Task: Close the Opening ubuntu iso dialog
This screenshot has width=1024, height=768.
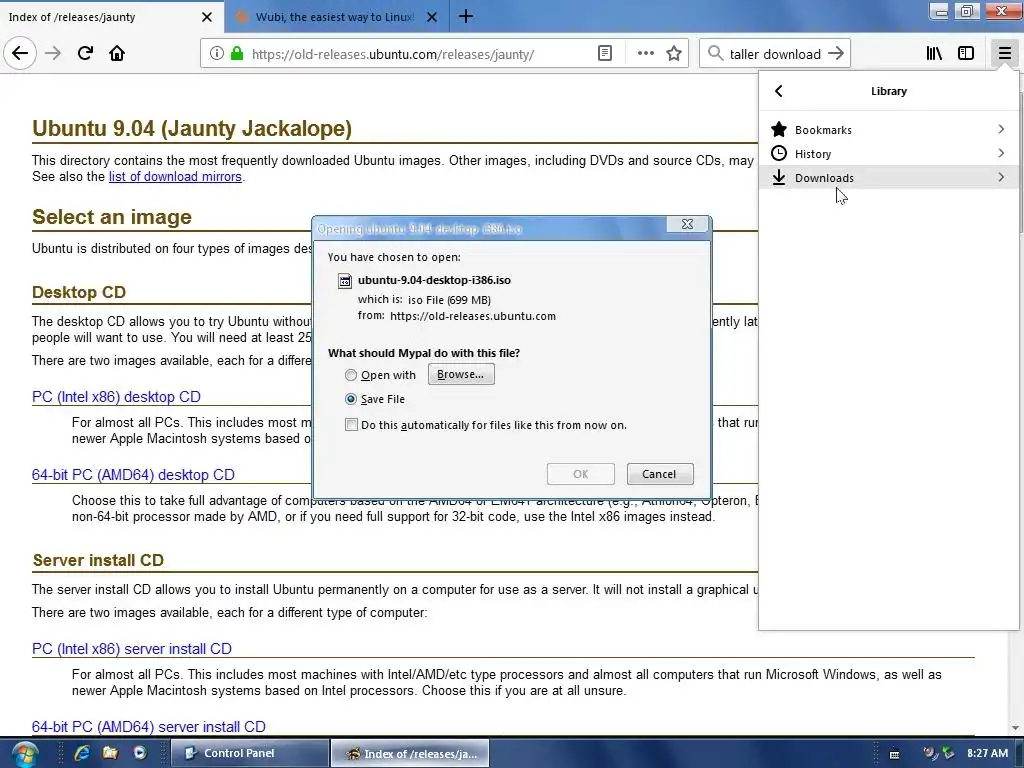Action: [687, 224]
